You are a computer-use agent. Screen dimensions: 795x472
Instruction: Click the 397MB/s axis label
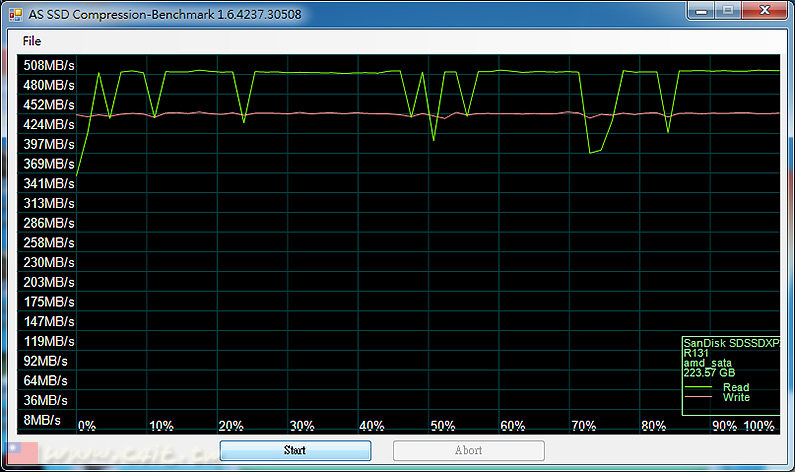49,144
